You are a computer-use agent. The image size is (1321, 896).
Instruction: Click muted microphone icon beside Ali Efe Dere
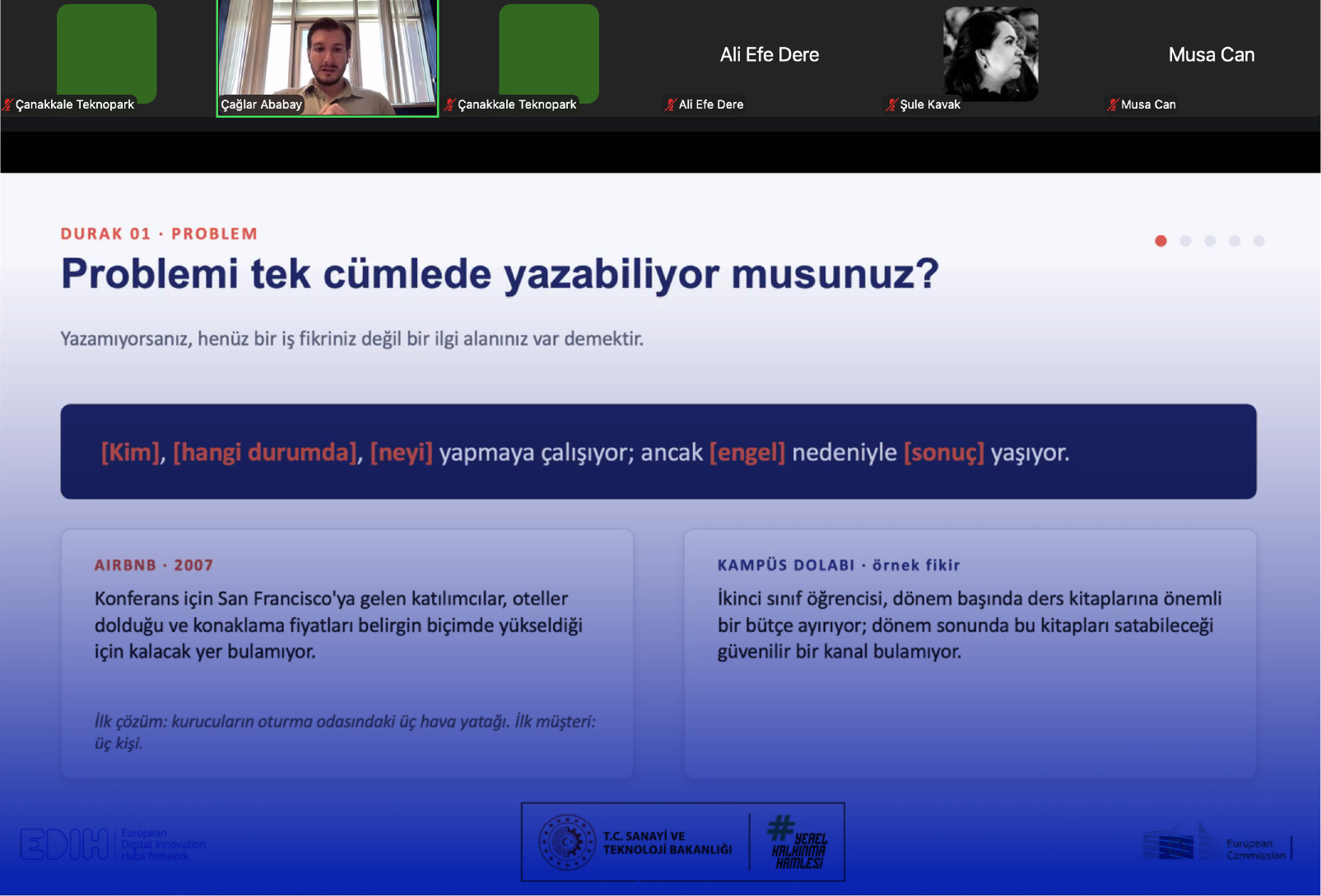pos(670,104)
